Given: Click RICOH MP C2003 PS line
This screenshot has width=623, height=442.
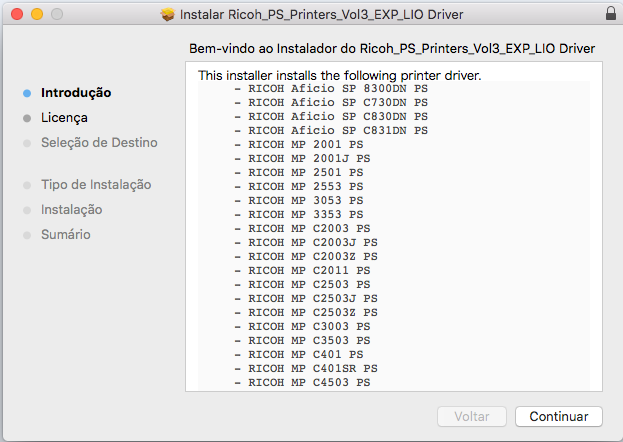Looking at the screenshot, I should click(302, 229).
